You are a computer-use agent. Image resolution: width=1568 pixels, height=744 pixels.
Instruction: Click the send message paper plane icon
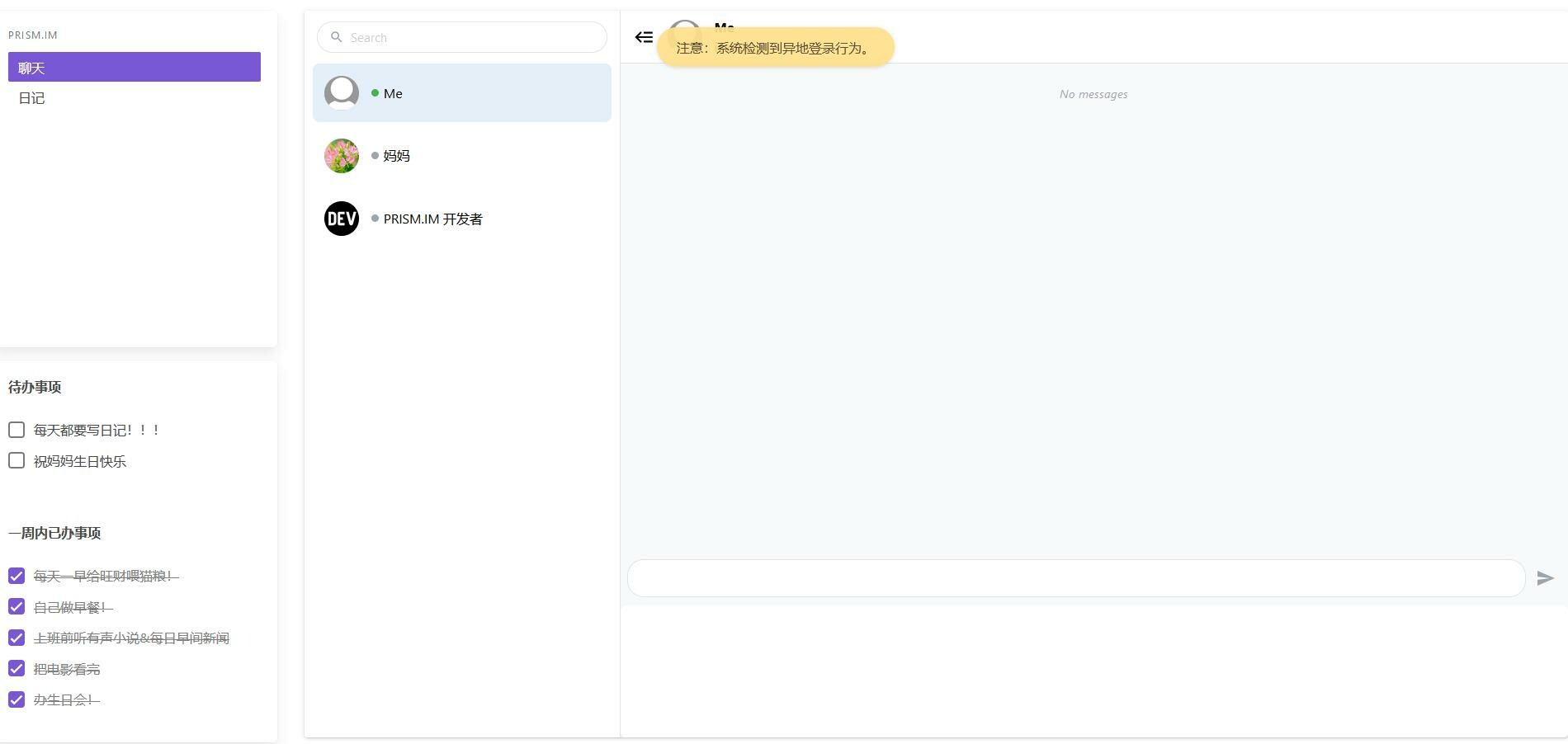[1545, 577]
